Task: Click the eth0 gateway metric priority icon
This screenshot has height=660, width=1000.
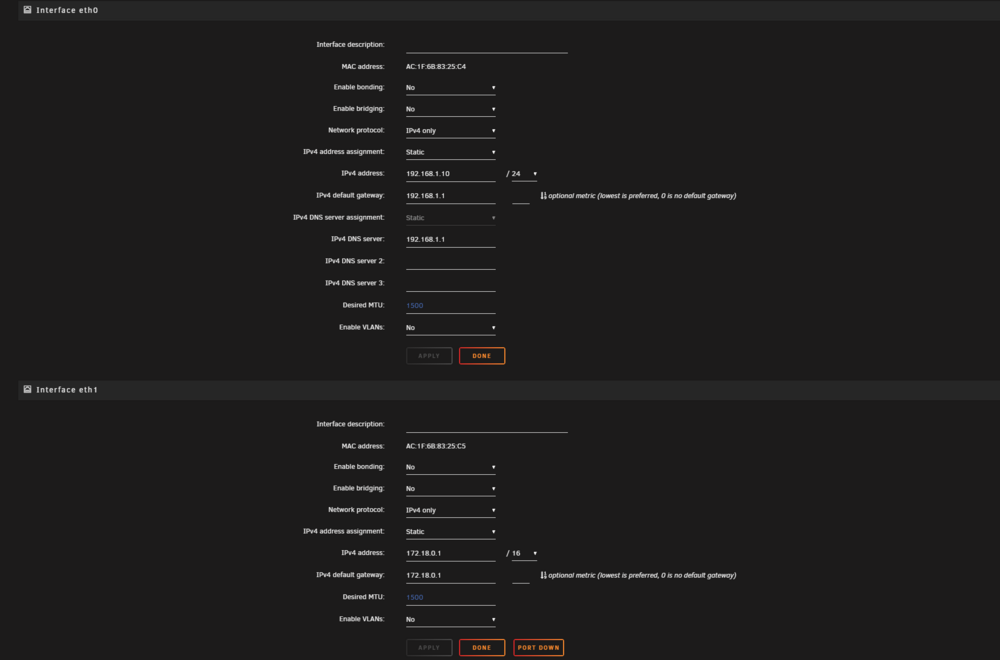Action: 543,196
